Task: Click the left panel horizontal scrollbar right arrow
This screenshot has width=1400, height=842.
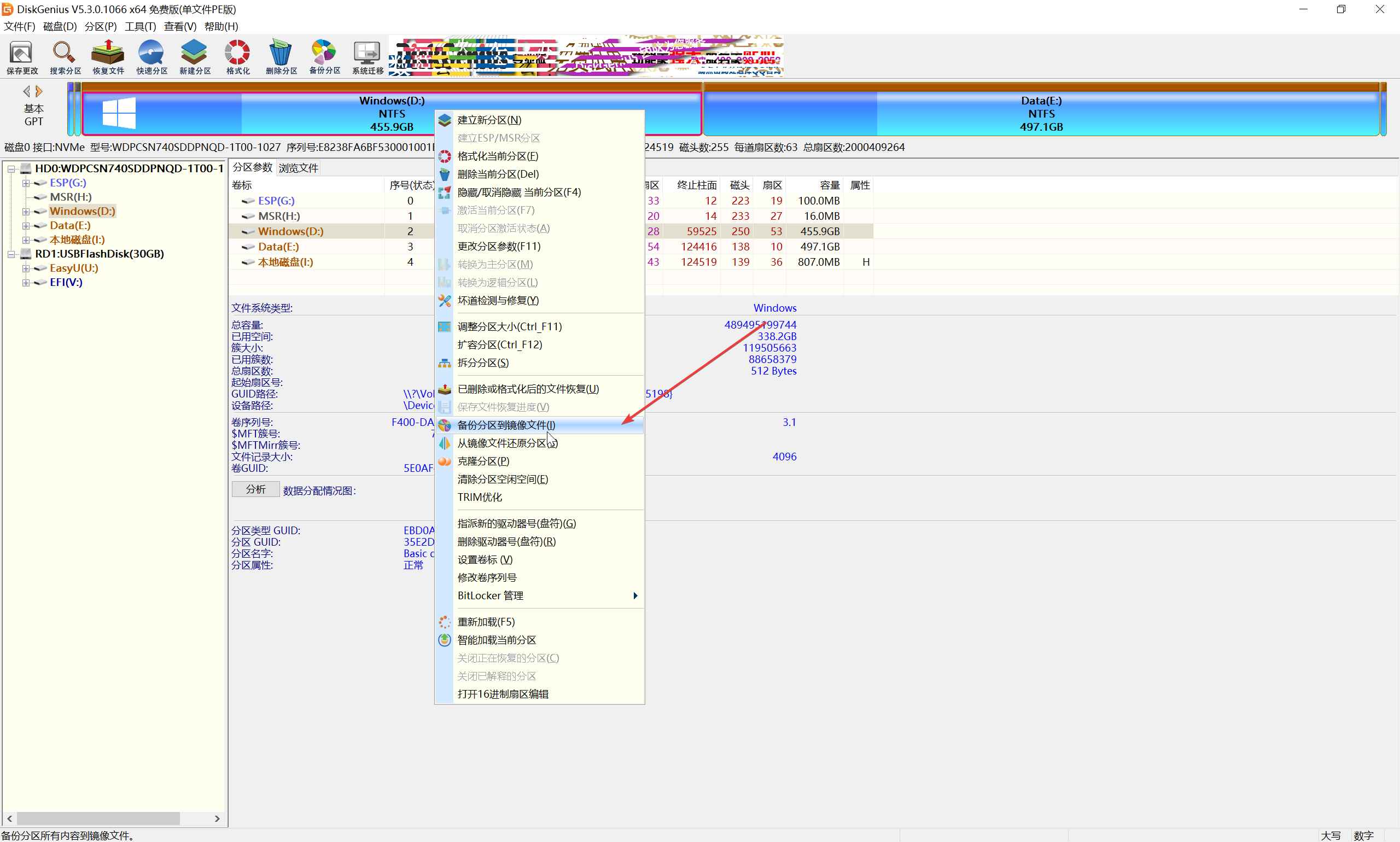Action: pos(217,818)
